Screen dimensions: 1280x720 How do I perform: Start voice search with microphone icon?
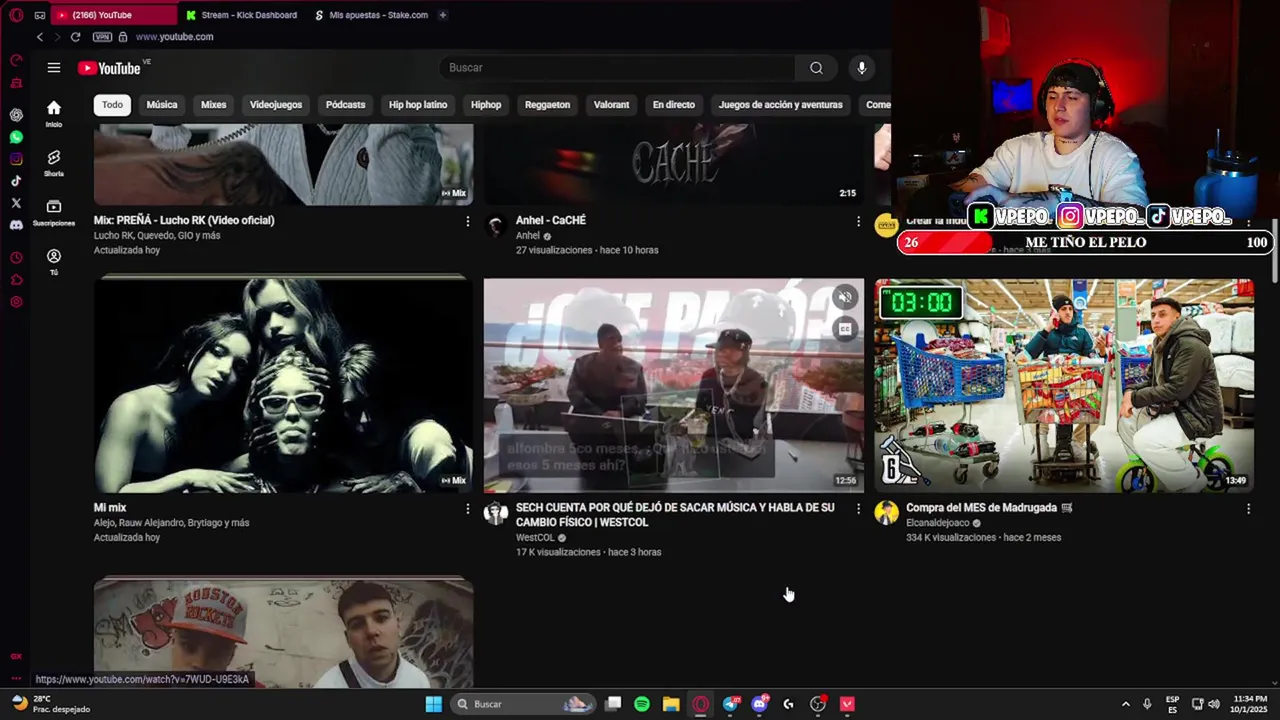[862, 68]
